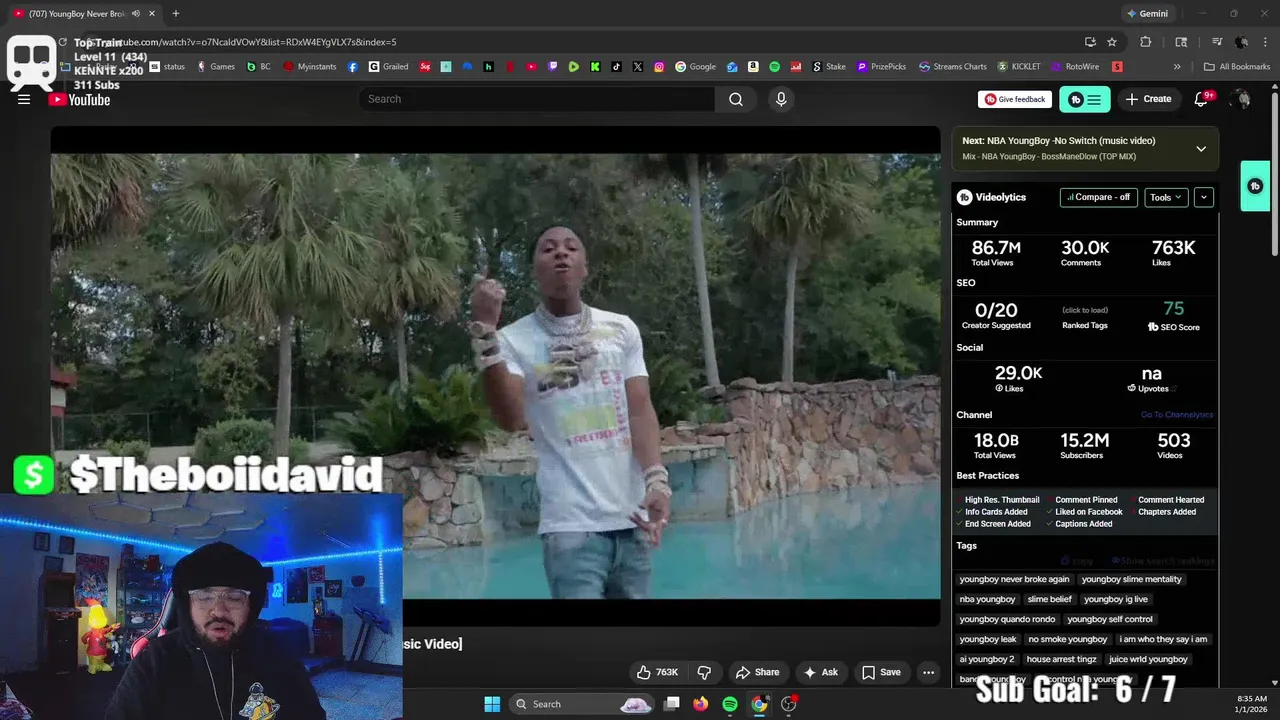The width and height of the screenshot is (1280, 720).
Task: Open the TikTok bookmark icon
Action: [x=616, y=67]
